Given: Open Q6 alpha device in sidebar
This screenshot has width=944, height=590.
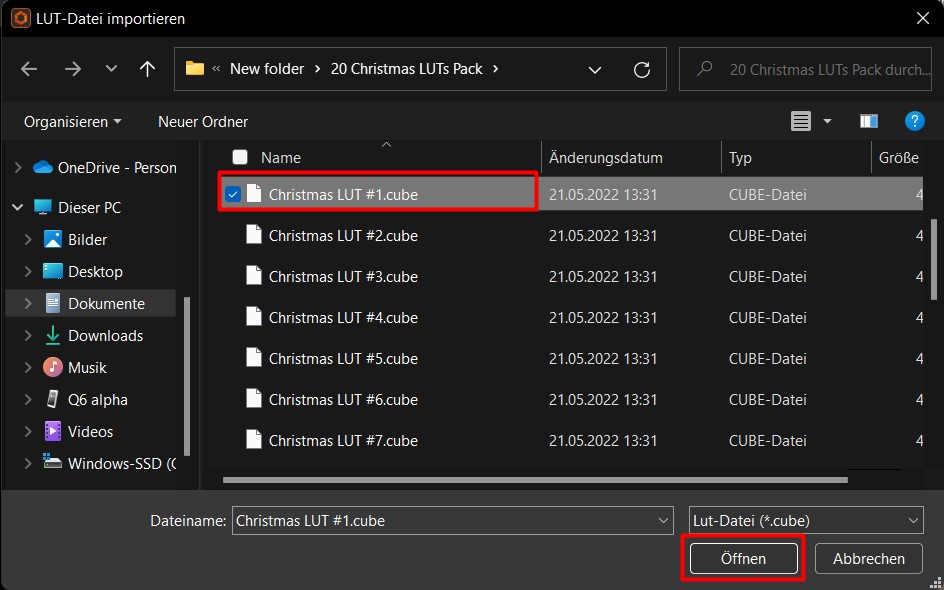Looking at the screenshot, I should point(86,399).
